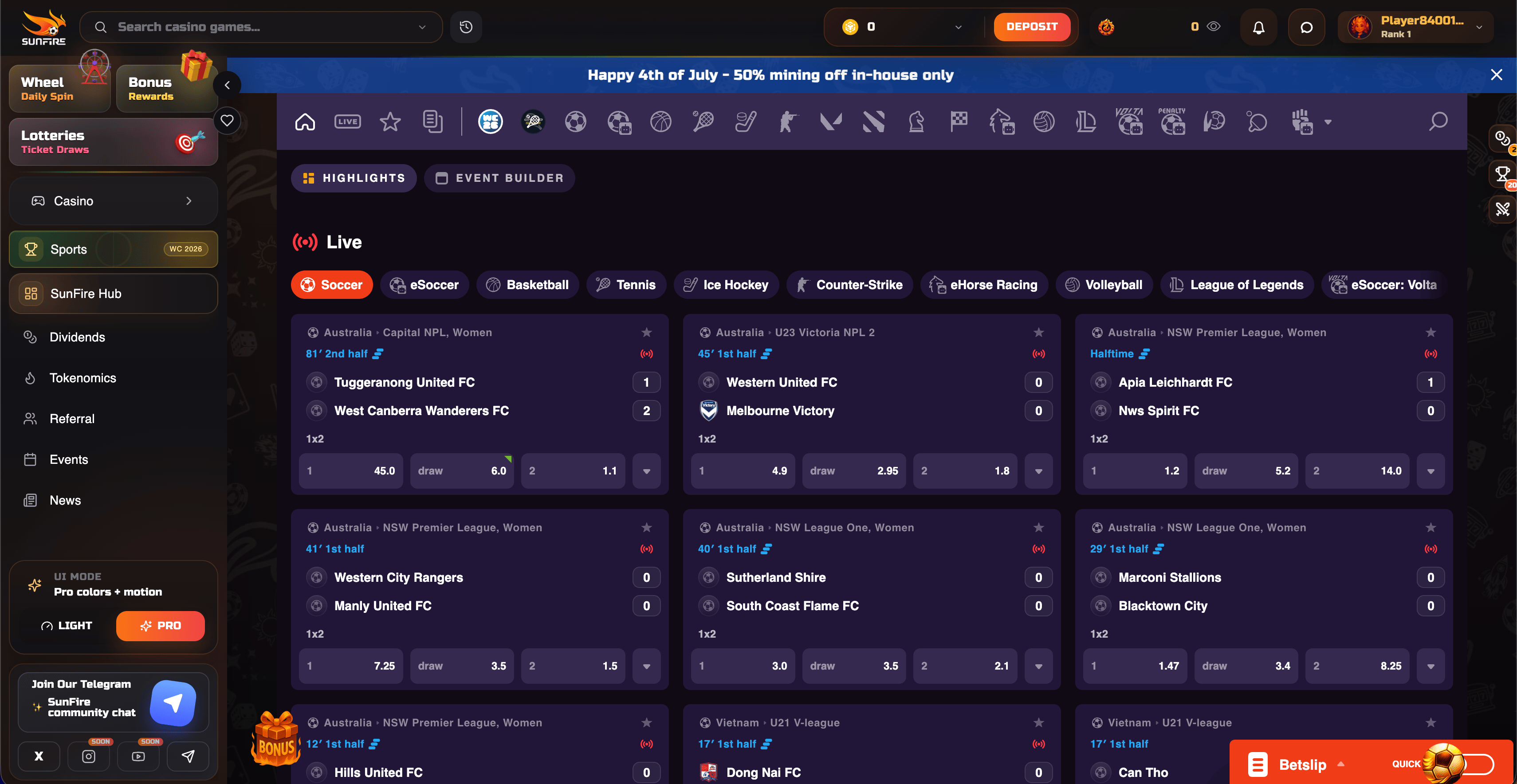The height and width of the screenshot is (784, 1517).
Task: Open the Telegram paper plane social icon
Action: click(x=188, y=757)
